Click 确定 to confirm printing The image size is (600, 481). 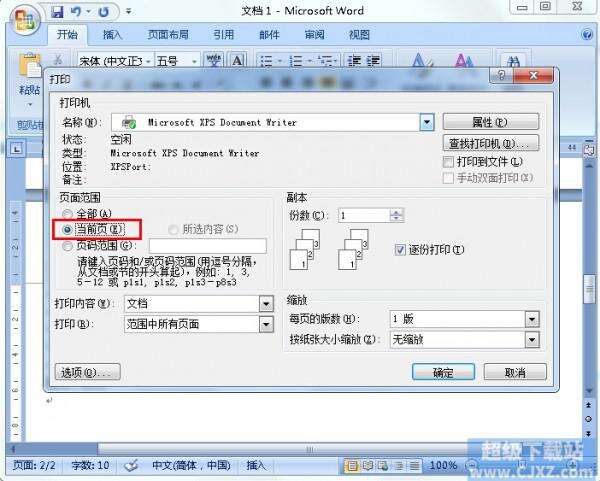(x=443, y=372)
